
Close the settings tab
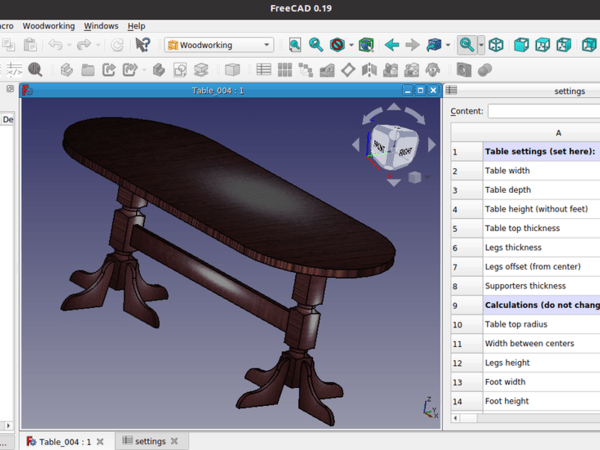[x=174, y=441]
